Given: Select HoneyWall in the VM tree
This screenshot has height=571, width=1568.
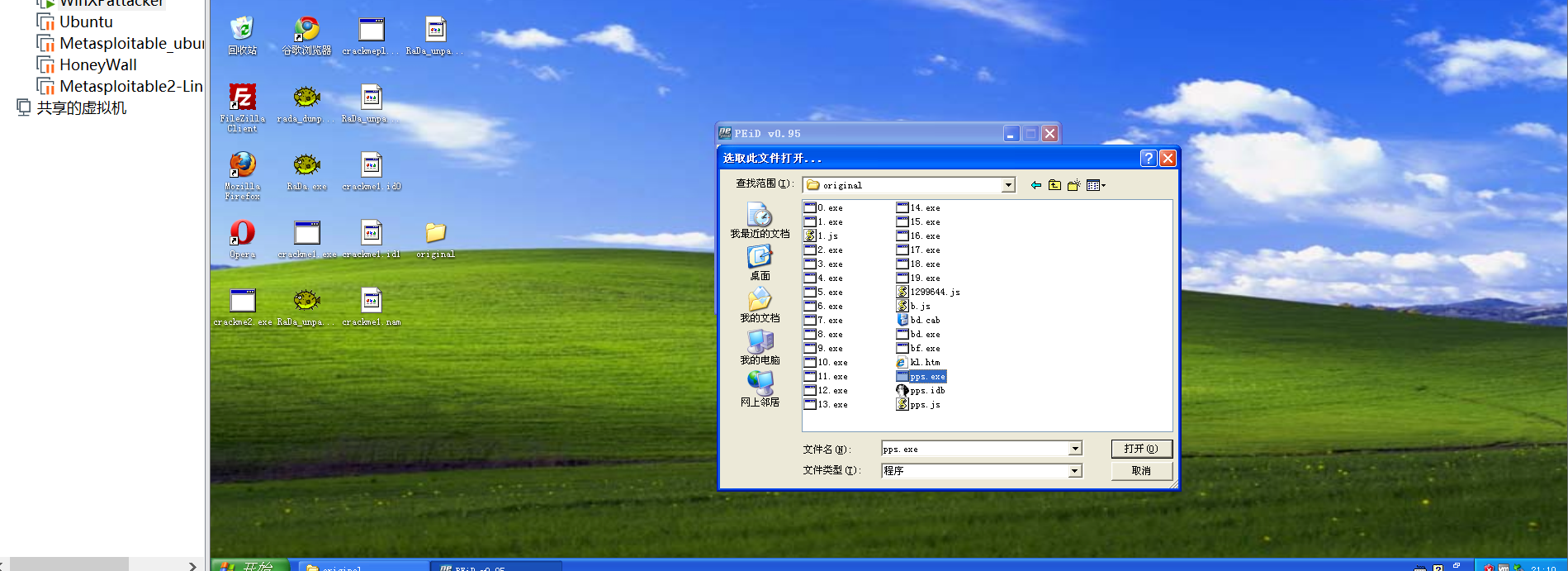Looking at the screenshot, I should [x=97, y=64].
